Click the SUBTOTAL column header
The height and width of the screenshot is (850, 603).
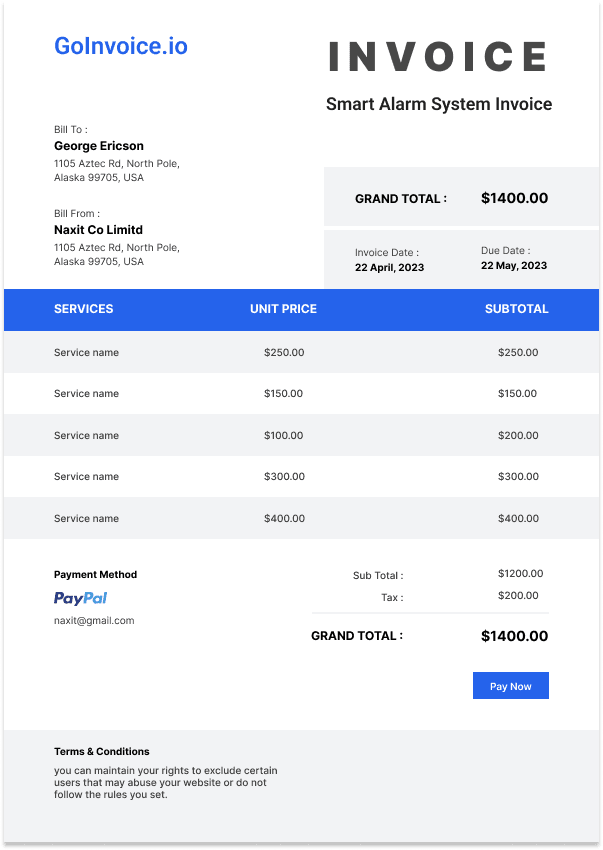pyautogui.click(x=516, y=309)
